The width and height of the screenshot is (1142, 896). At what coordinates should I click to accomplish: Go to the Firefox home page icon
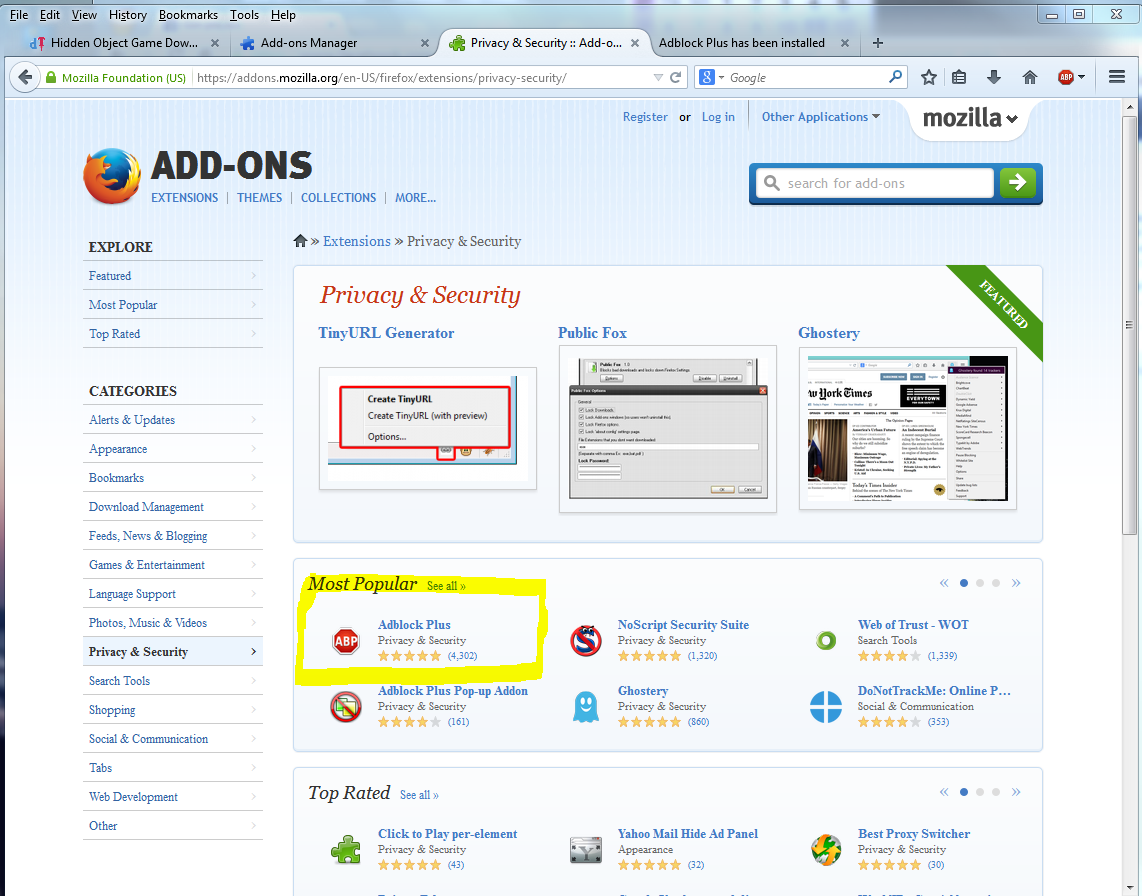[x=1029, y=77]
